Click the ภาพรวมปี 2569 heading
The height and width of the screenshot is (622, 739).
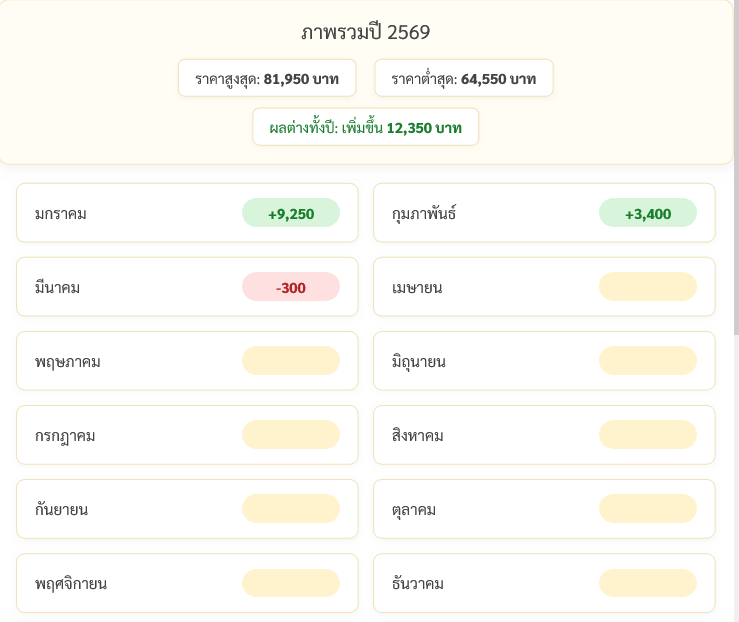[366, 33]
